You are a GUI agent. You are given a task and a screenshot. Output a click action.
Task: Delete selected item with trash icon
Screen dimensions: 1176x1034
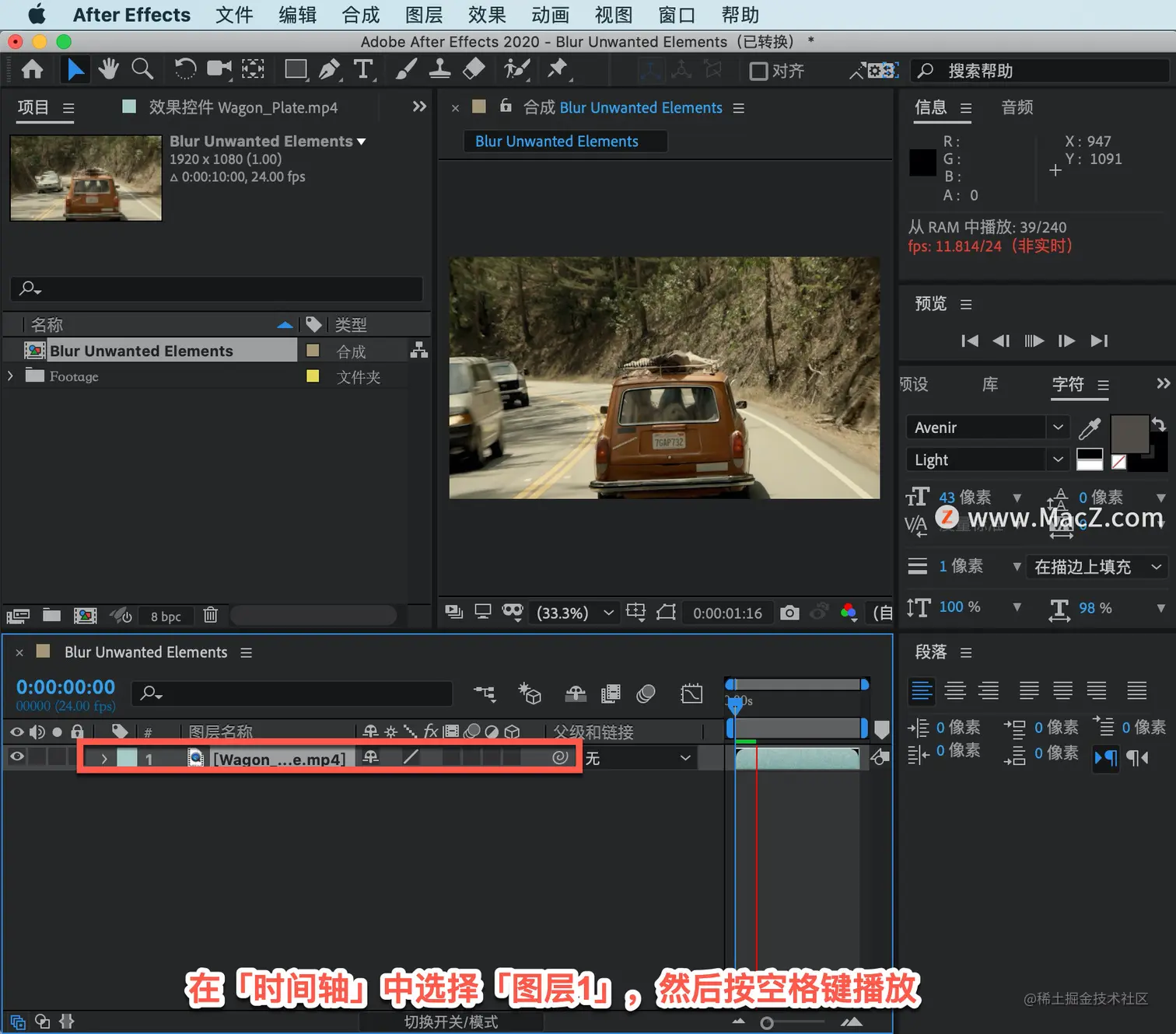(210, 615)
